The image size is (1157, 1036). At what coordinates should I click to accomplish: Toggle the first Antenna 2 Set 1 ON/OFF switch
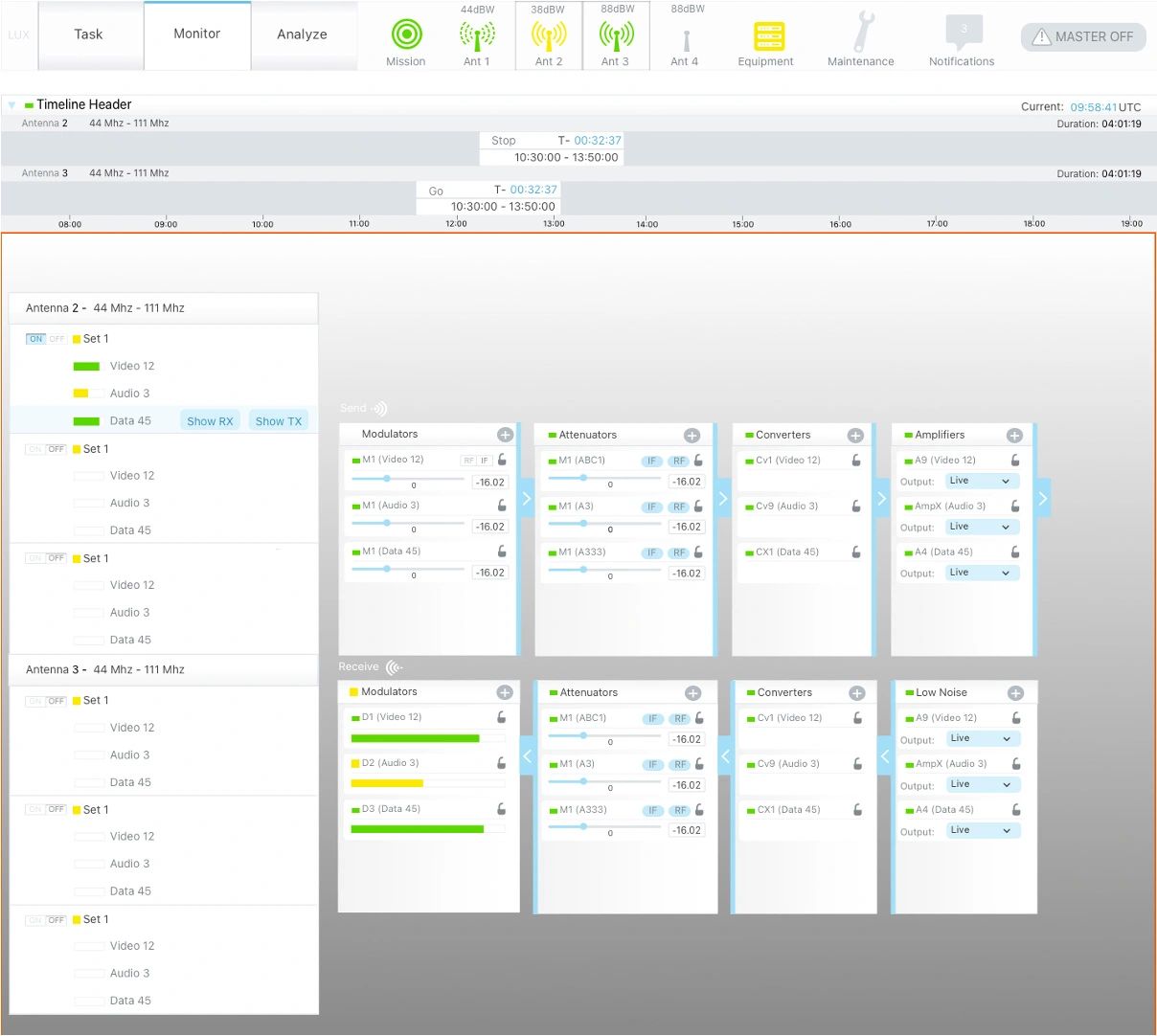(46, 339)
